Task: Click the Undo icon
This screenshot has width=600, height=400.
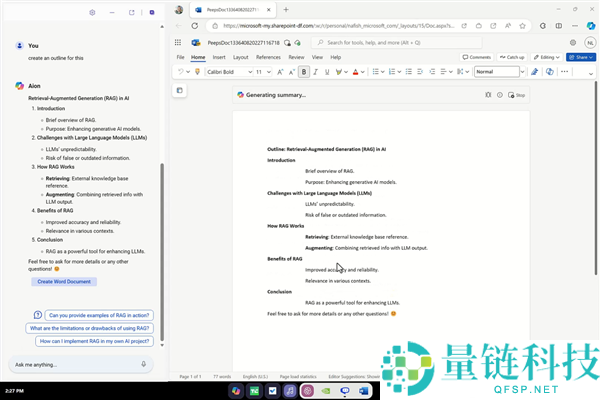Action: pyautogui.click(x=180, y=72)
